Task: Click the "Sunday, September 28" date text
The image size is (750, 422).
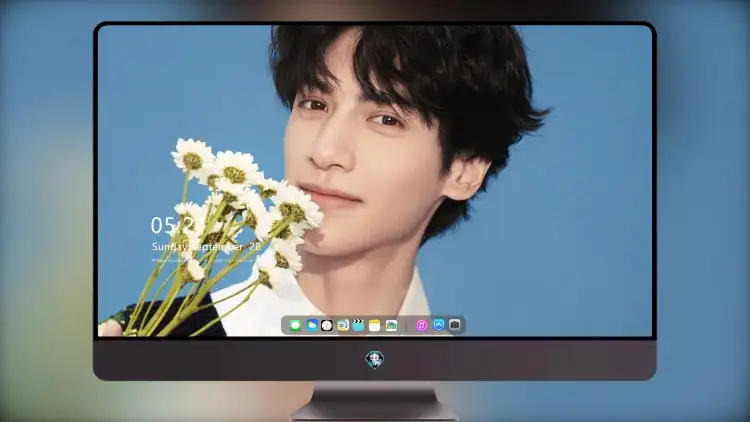Action: point(206,247)
